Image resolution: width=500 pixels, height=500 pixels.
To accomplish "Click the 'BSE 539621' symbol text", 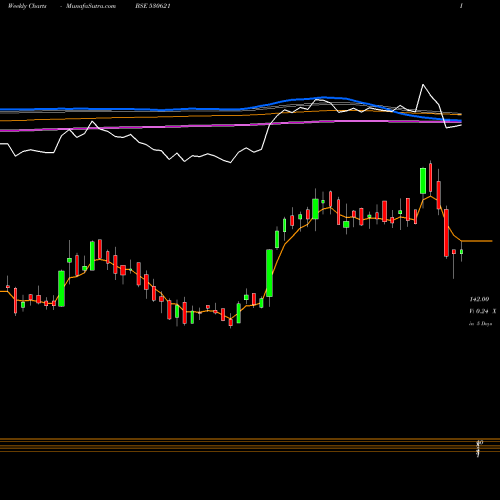I will tap(153, 6).
